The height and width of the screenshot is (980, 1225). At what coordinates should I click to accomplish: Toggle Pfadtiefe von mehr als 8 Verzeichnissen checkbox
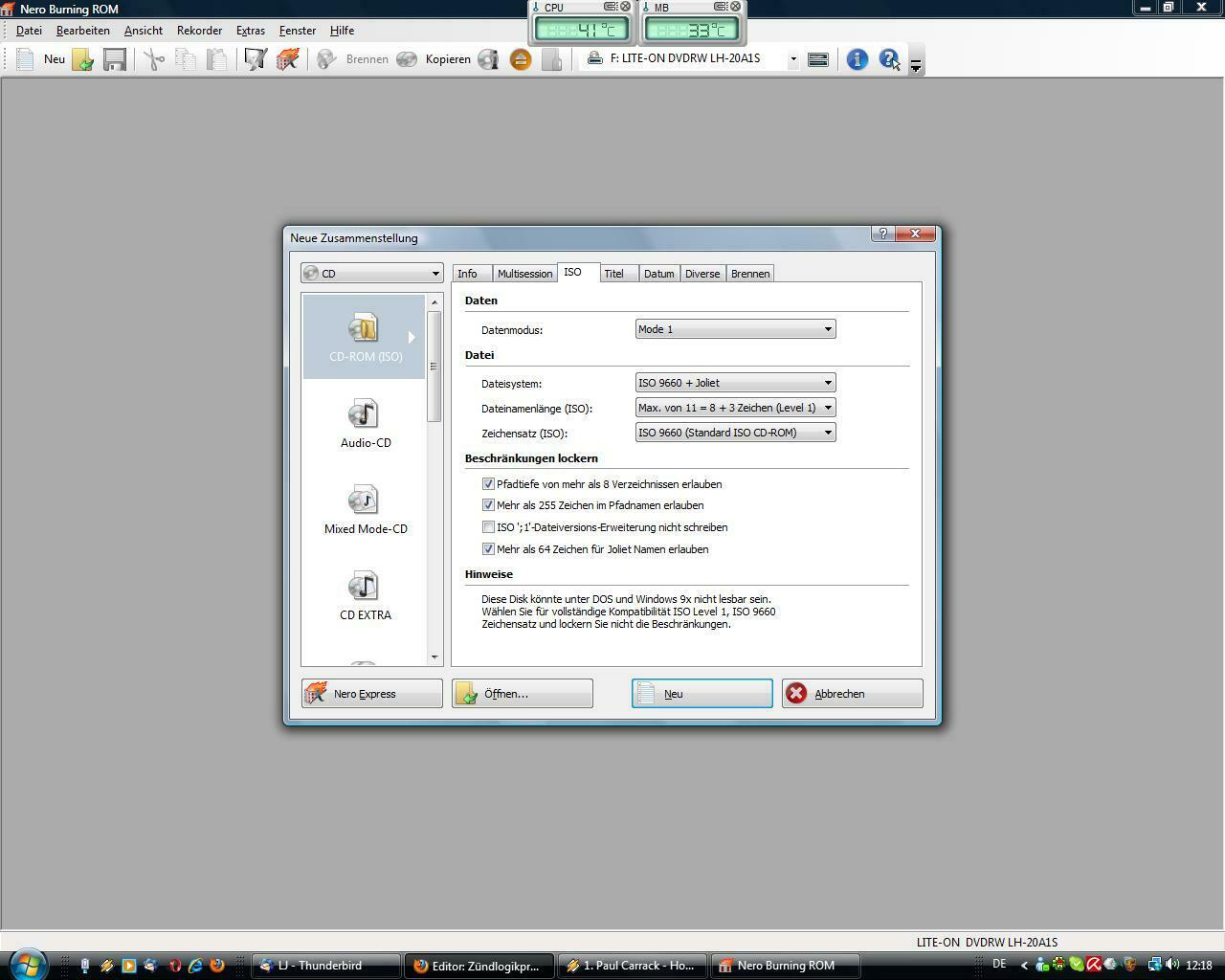pyautogui.click(x=488, y=484)
